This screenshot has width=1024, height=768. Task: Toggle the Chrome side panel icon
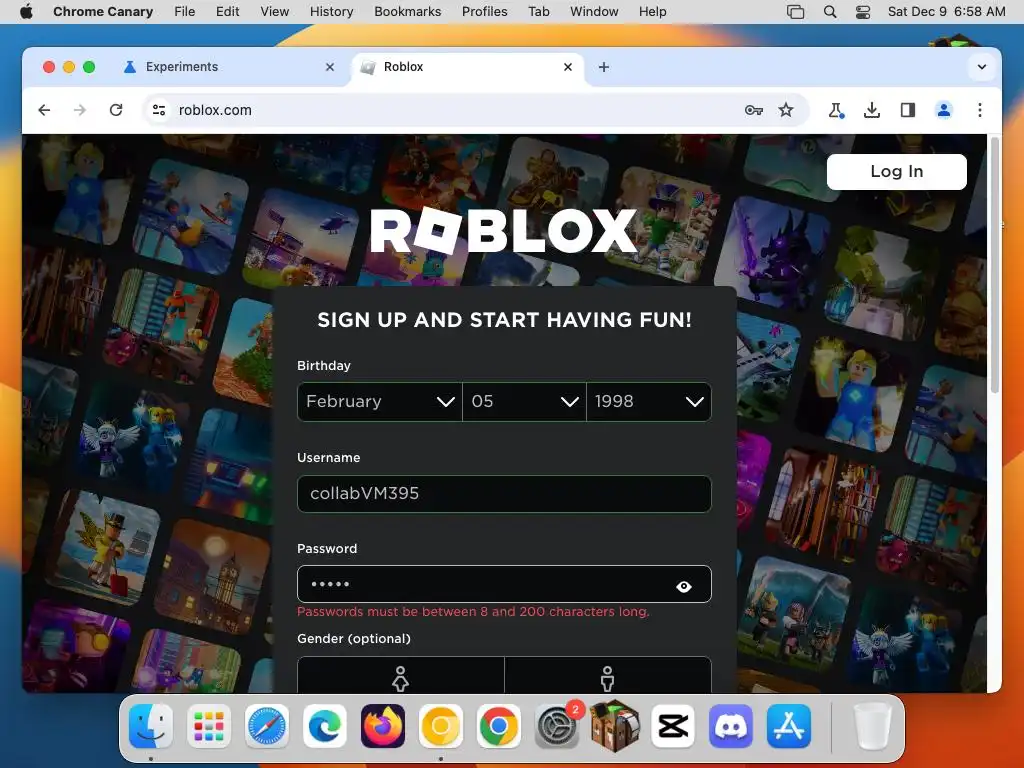908,110
